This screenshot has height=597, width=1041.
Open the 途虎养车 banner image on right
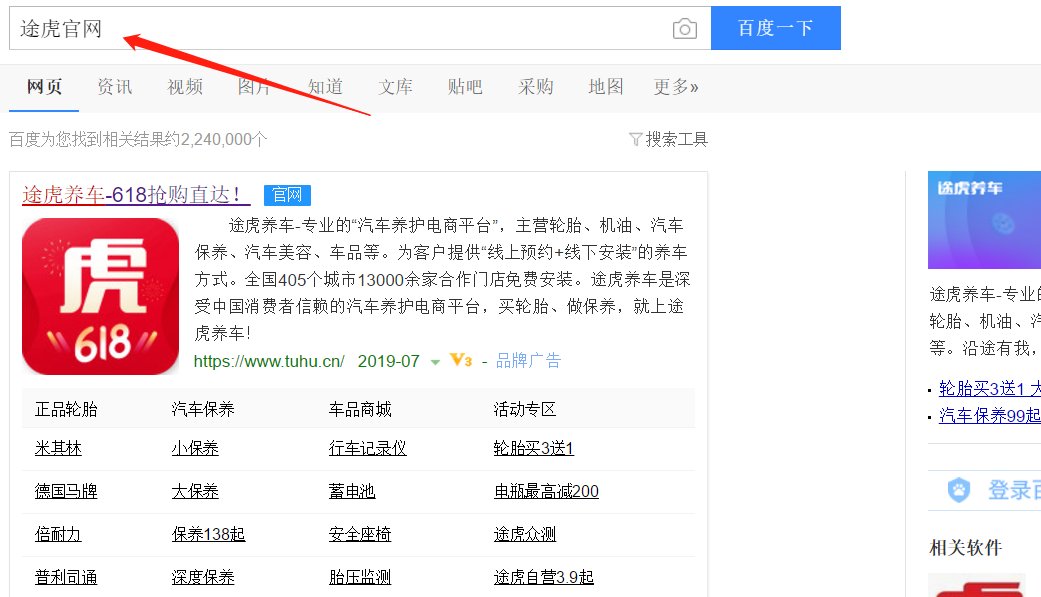[984, 220]
